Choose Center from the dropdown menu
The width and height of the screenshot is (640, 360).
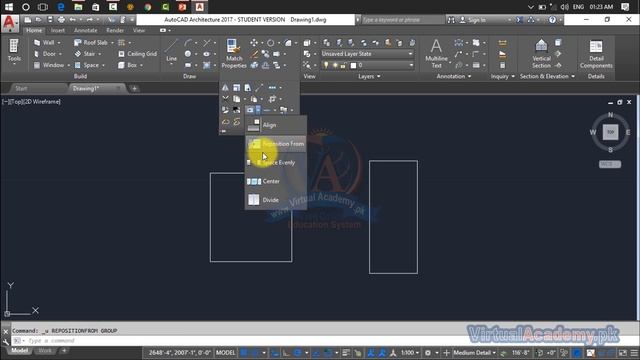pyautogui.click(x=276, y=181)
